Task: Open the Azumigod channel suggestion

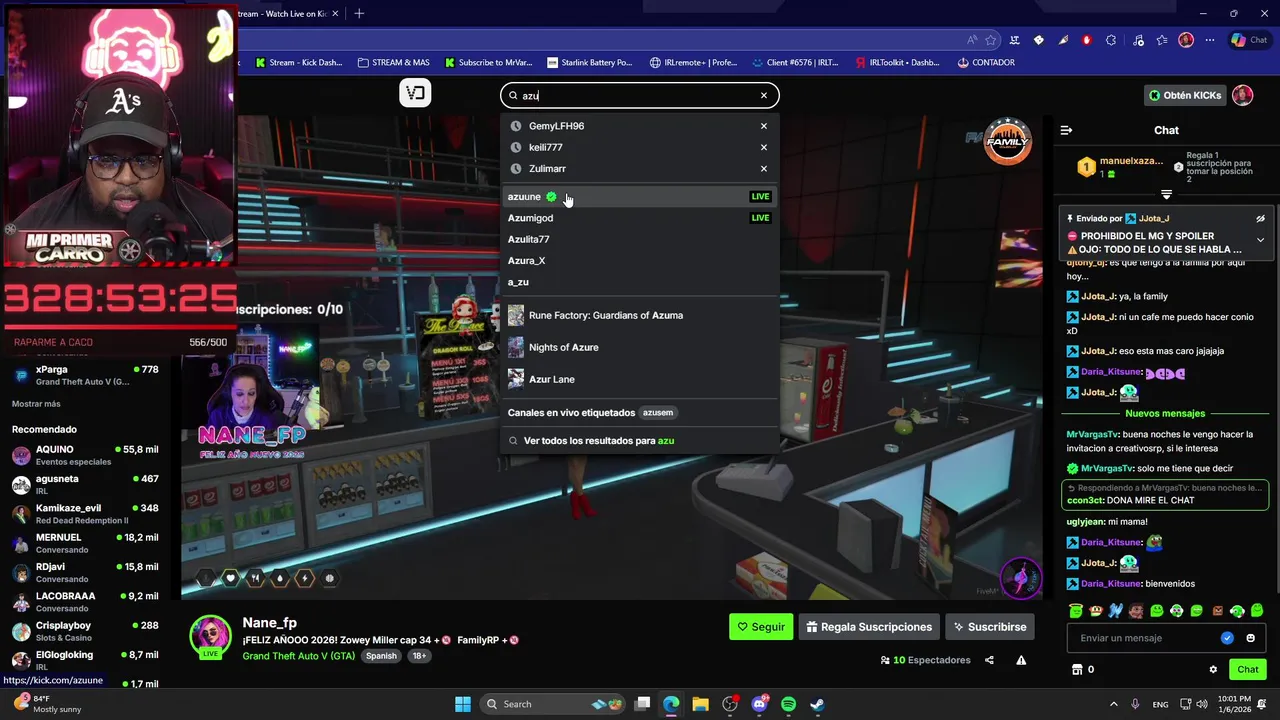Action: (x=639, y=218)
